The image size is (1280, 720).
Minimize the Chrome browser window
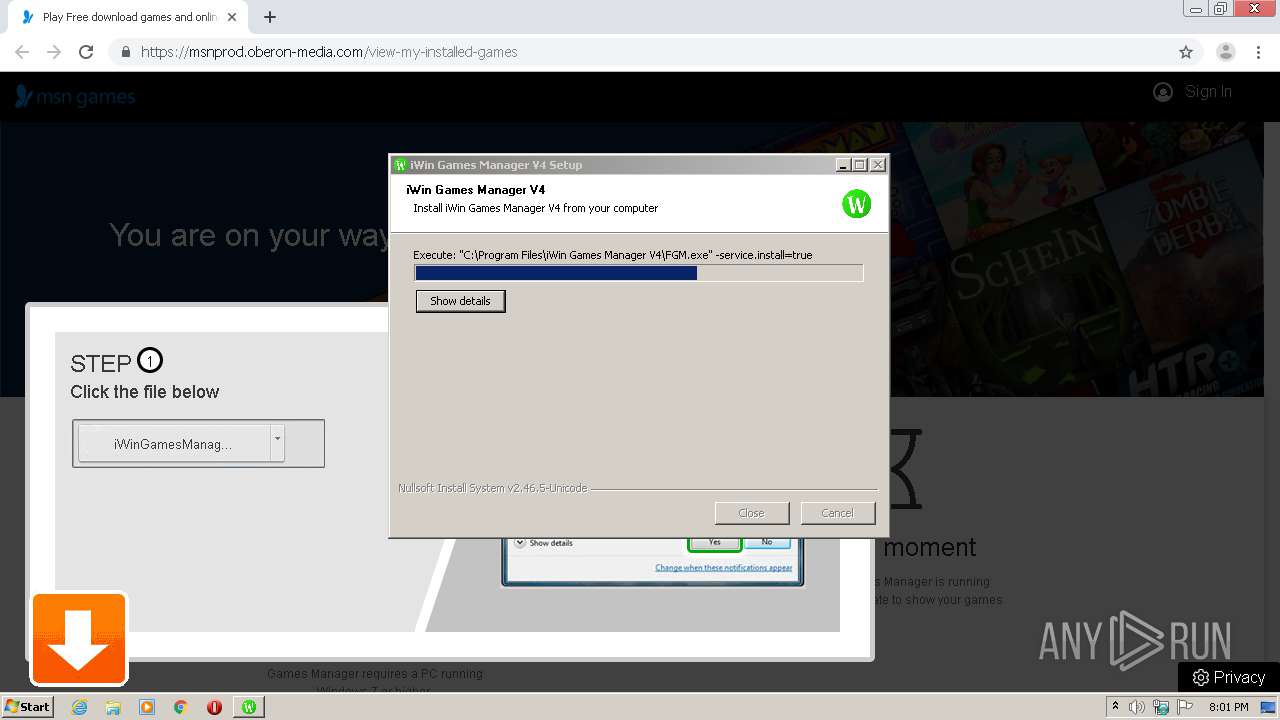pos(1195,9)
